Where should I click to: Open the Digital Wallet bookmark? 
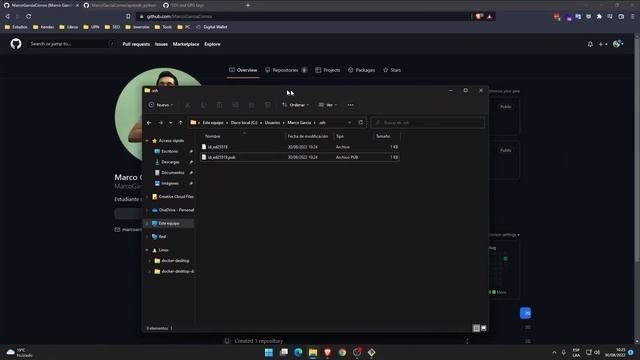pyautogui.click(x=211, y=27)
